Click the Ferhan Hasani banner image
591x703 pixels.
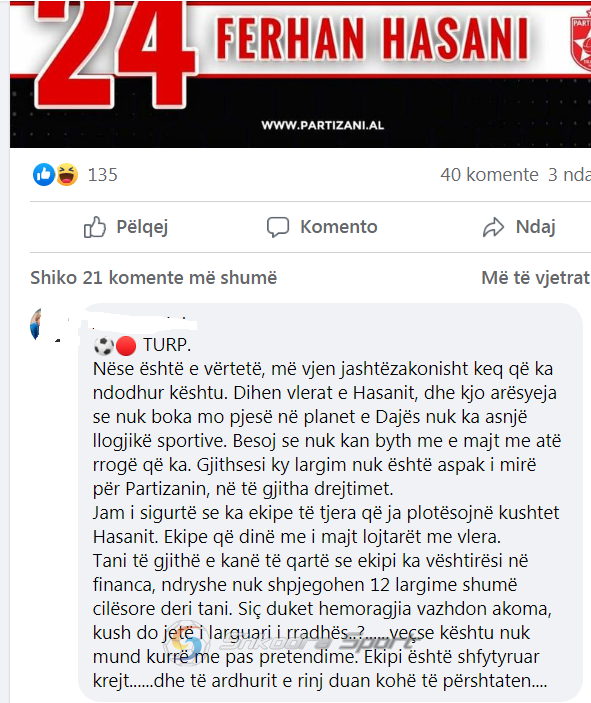pos(300,74)
